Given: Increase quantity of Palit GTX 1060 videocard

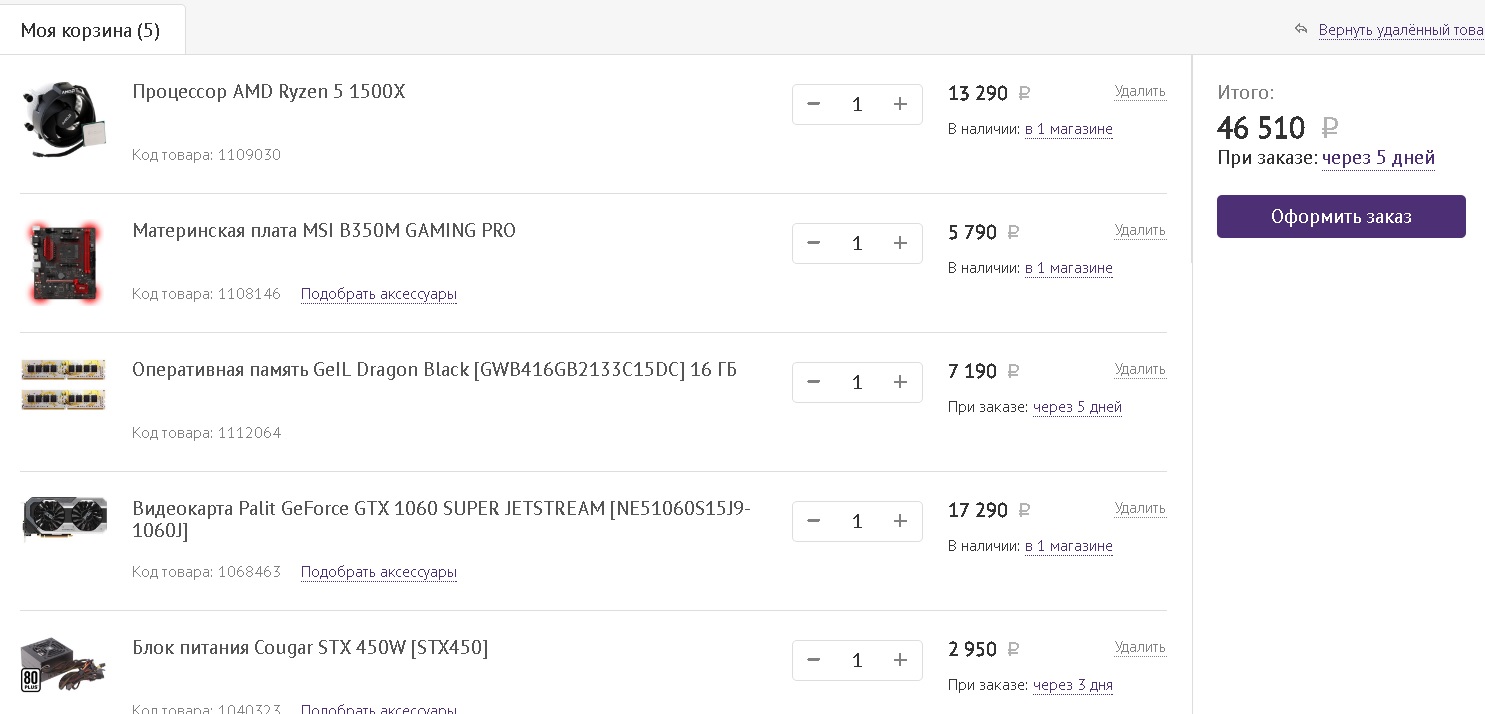Looking at the screenshot, I should (x=900, y=521).
